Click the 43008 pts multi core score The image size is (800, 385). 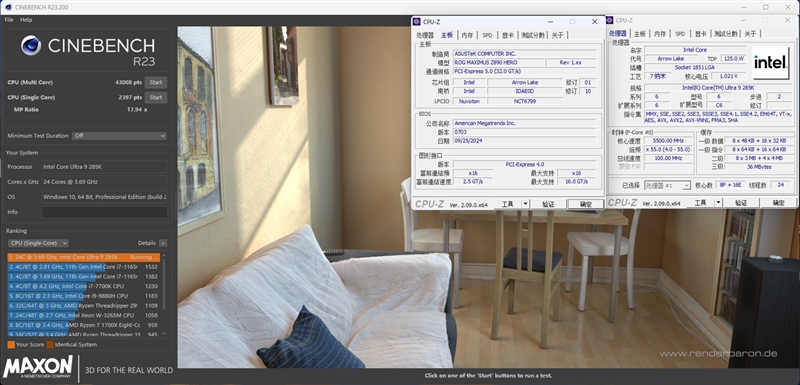click(x=129, y=82)
